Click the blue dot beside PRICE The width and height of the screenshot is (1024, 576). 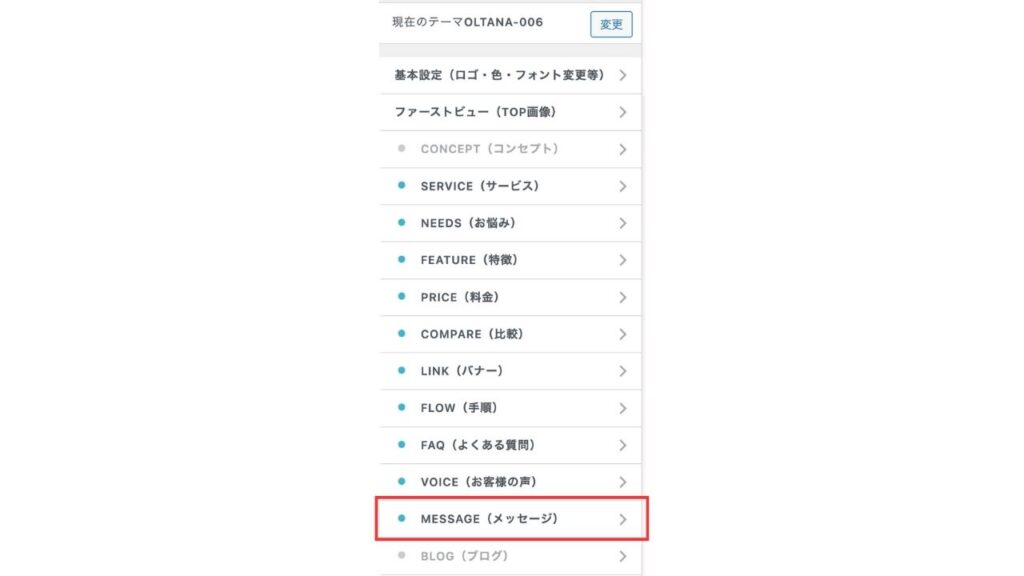pyautogui.click(x=402, y=296)
